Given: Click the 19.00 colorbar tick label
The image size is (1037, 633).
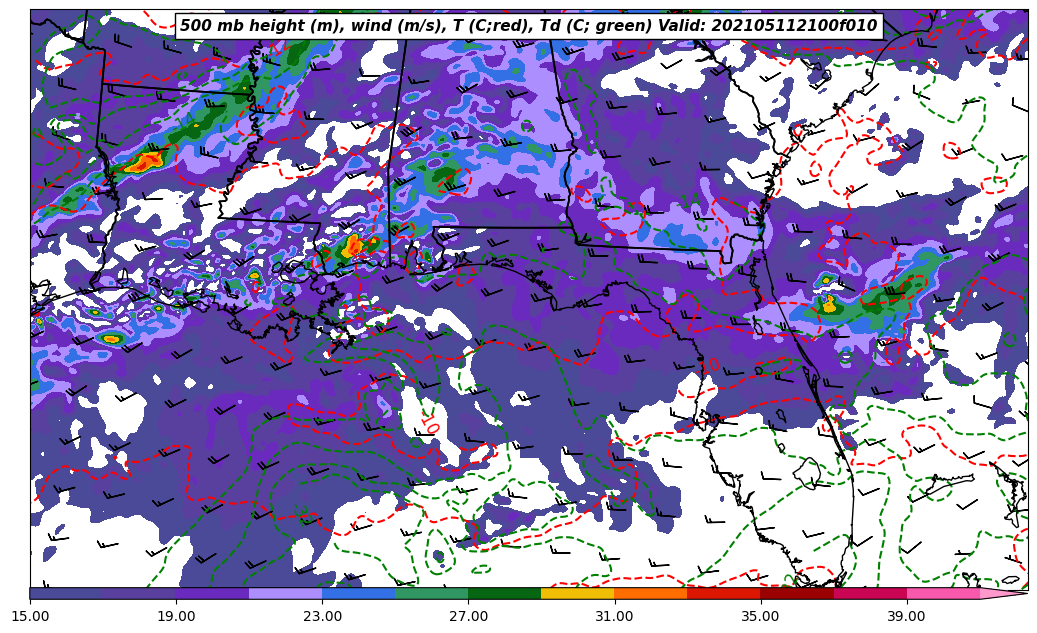Looking at the screenshot, I should click(x=176, y=616).
